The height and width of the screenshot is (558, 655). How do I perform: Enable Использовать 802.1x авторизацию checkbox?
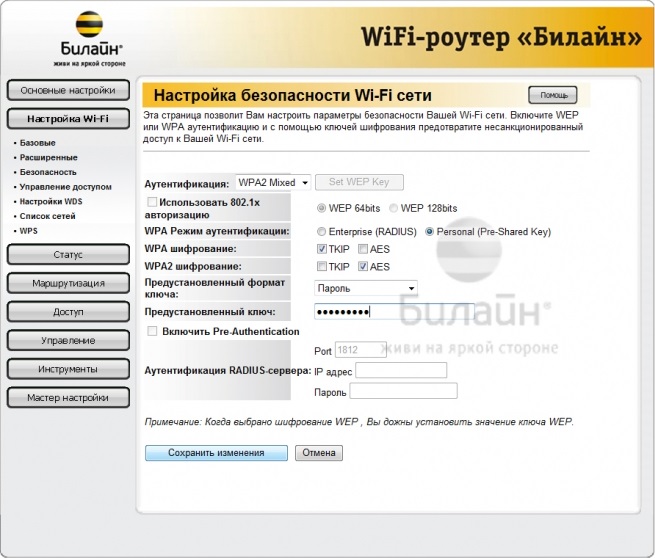click(x=152, y=202)
